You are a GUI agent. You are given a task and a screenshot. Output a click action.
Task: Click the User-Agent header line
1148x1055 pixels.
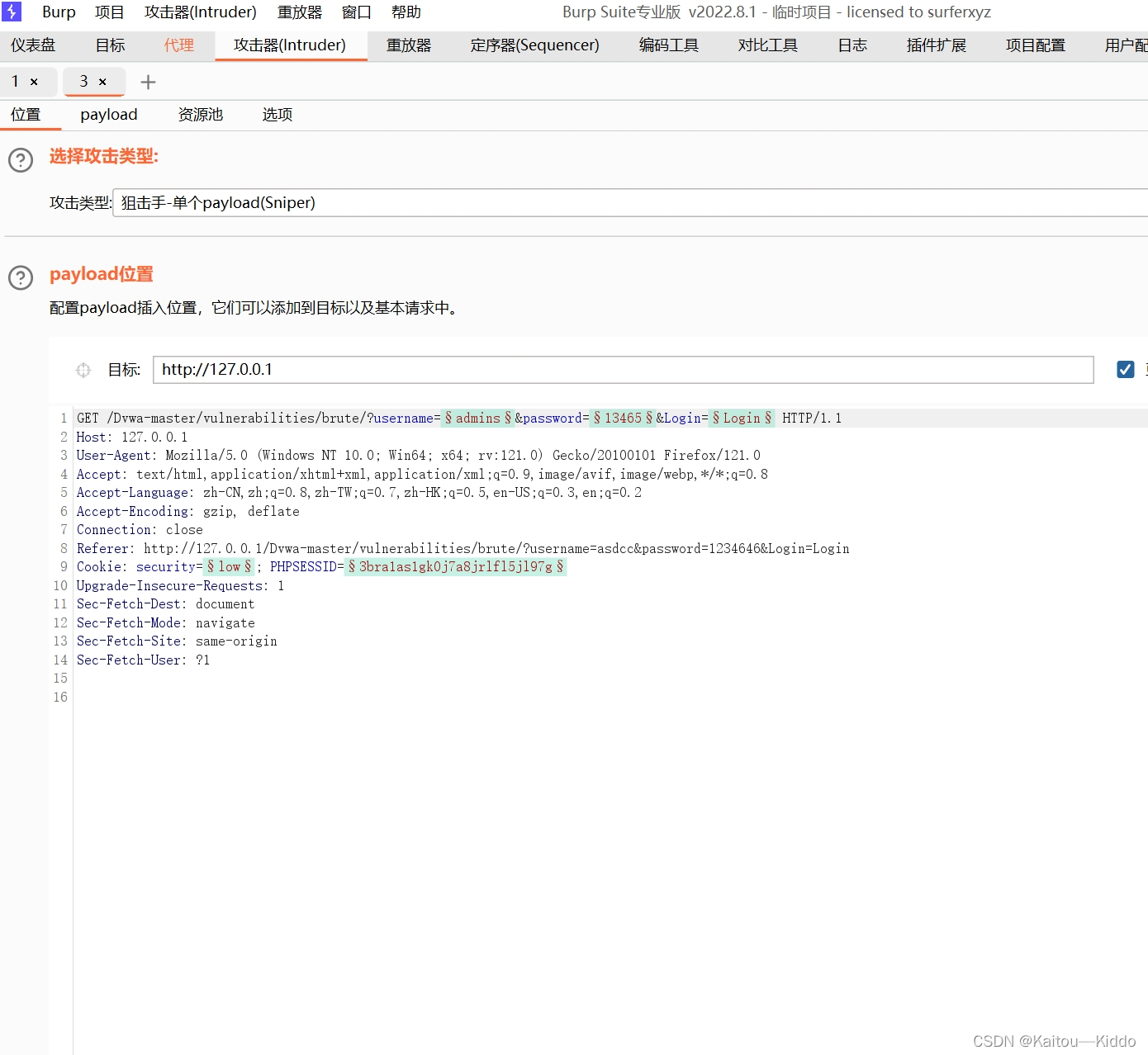419,456
